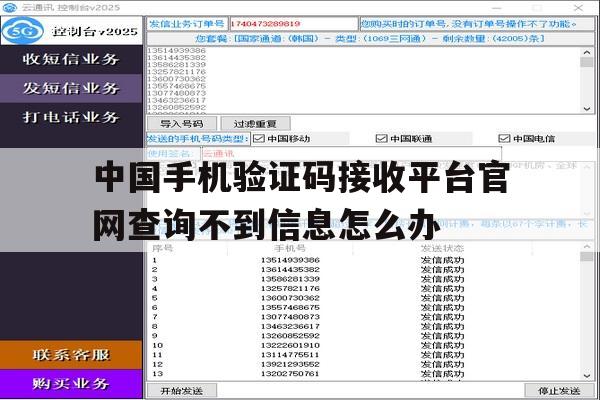This screenshot has width=600, height=400.
Task: Close the 云通讯 控制台 window
Action: 578,7
